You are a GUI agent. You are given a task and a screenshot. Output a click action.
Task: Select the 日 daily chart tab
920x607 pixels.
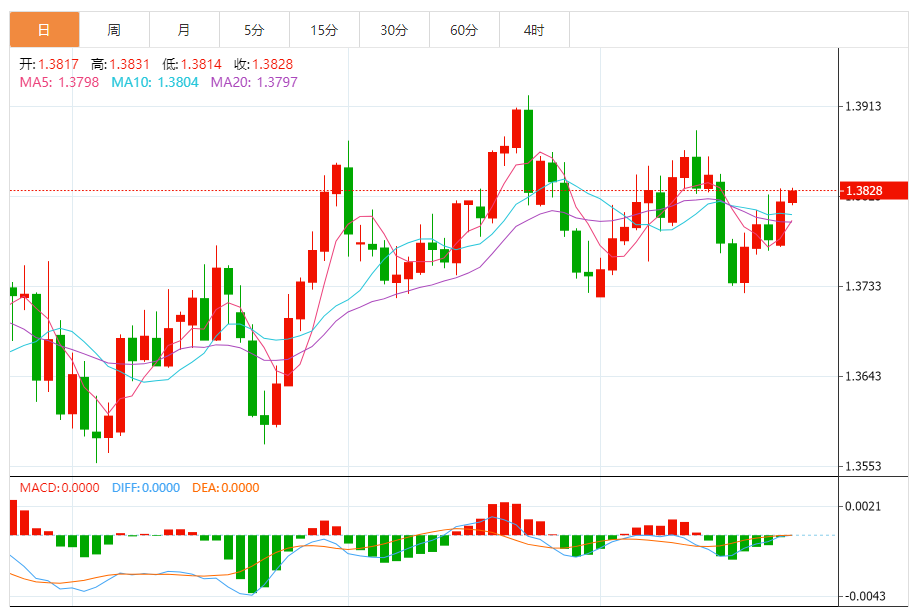(x=45, y=30)
